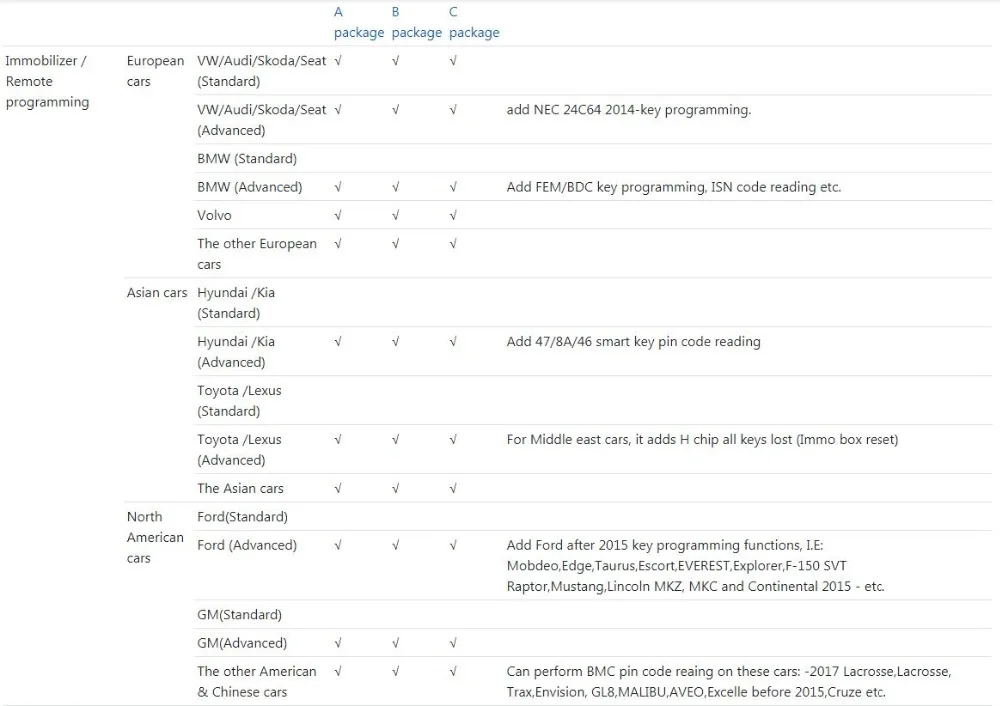
Task: Click Toyota /Lexus (Standard) row label
Action: click(x=239, y=401)
